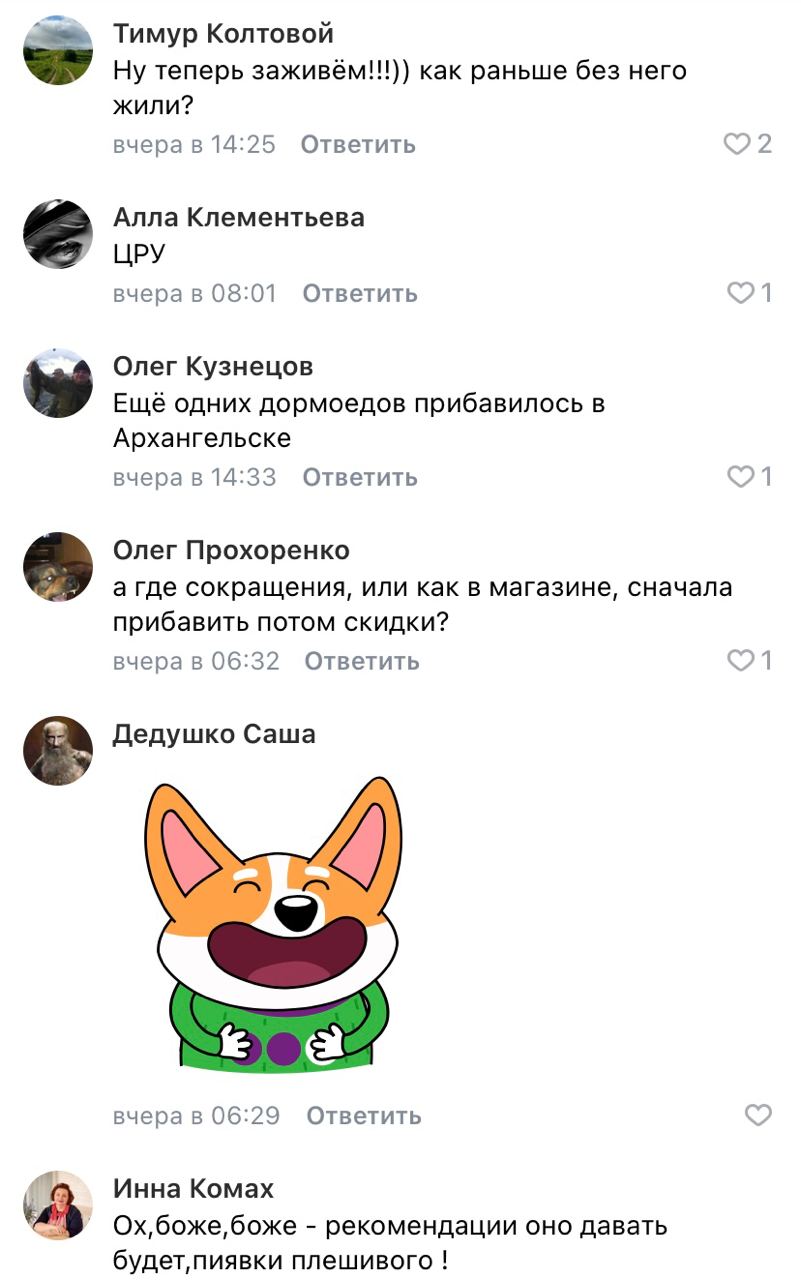The width and height of the screenshot is (801, 1280).
Task: Like Дедушко Саша's corgi sticker comment
Action: [759, 1115]
